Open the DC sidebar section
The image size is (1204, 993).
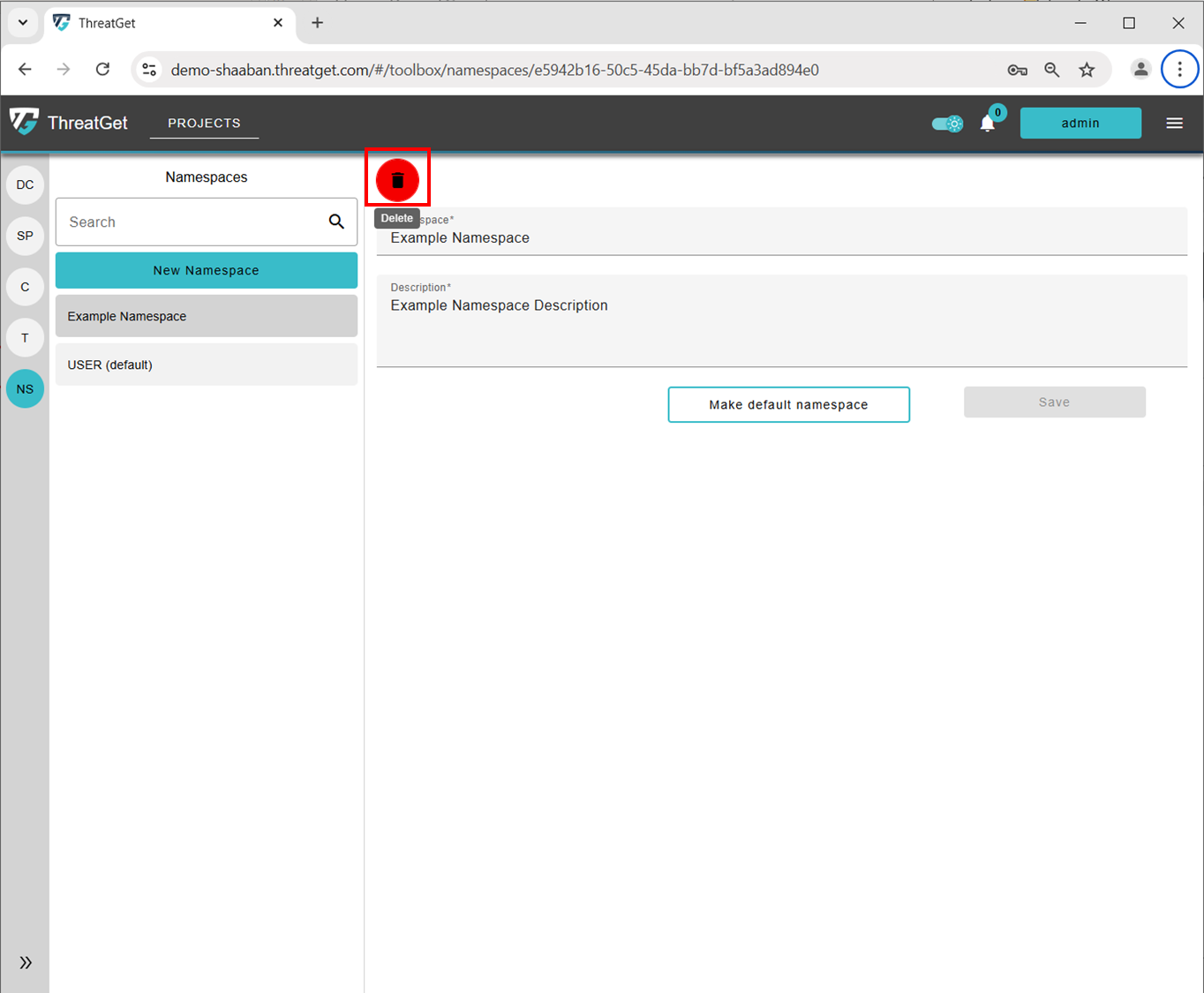coord(25,184)
